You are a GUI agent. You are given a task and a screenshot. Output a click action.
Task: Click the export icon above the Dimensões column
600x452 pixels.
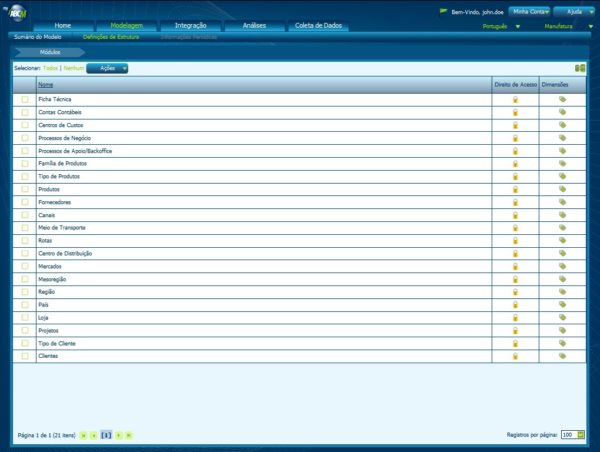pos(579,68)
